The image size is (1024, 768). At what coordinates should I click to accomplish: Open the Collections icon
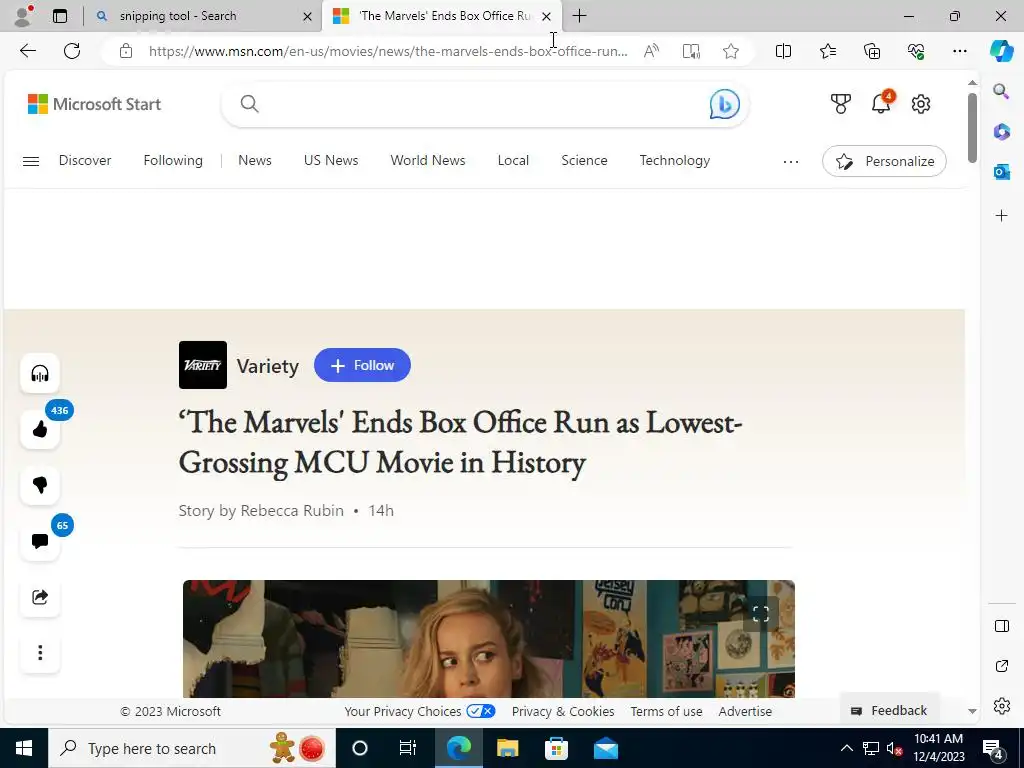click(872, 51)
